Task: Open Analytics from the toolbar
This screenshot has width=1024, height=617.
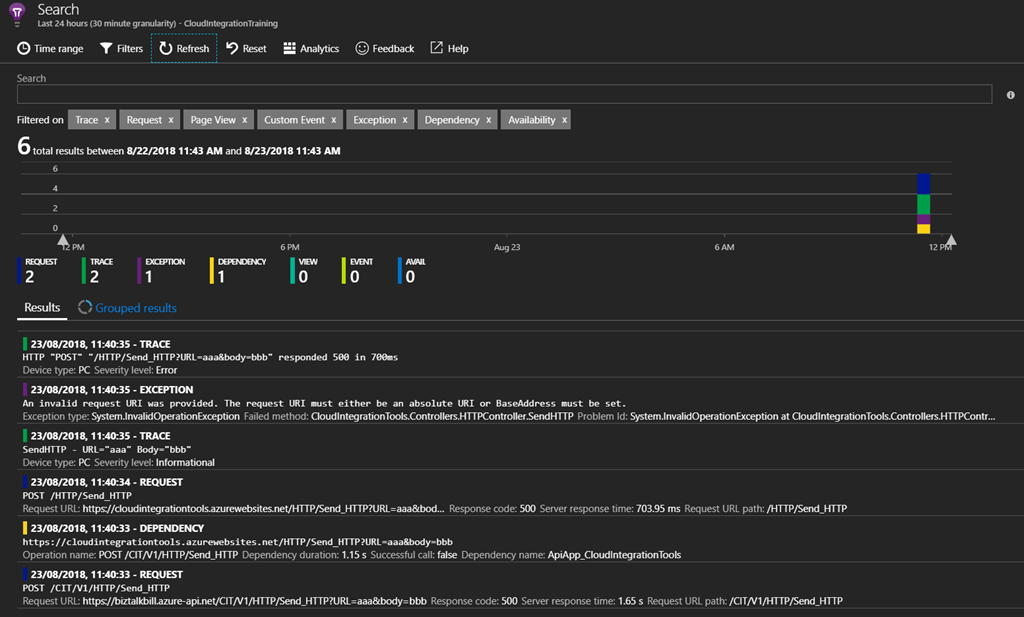Action: 311,48
